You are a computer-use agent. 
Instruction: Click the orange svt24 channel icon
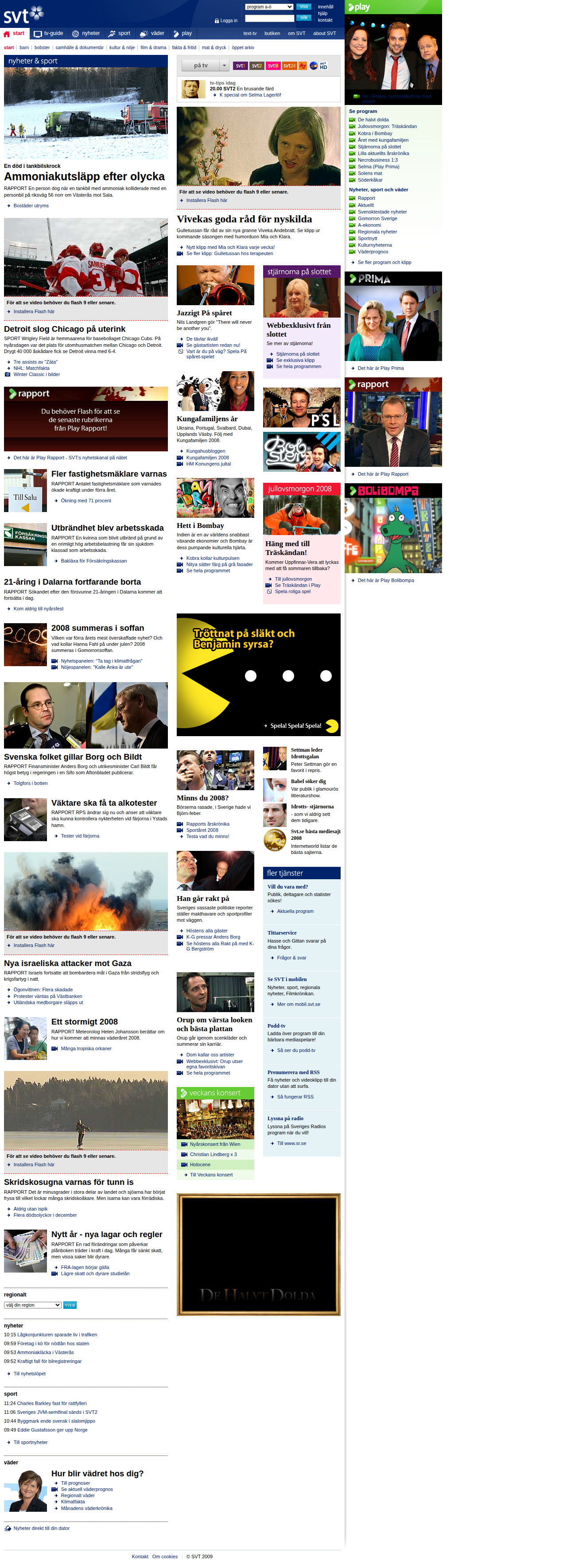[289, 66]
